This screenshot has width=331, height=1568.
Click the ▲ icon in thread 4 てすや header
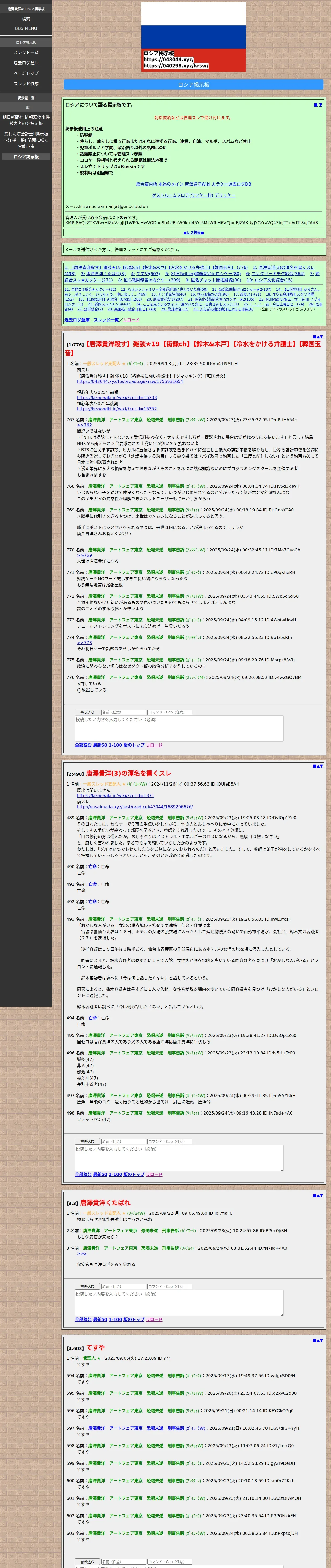318,1340
